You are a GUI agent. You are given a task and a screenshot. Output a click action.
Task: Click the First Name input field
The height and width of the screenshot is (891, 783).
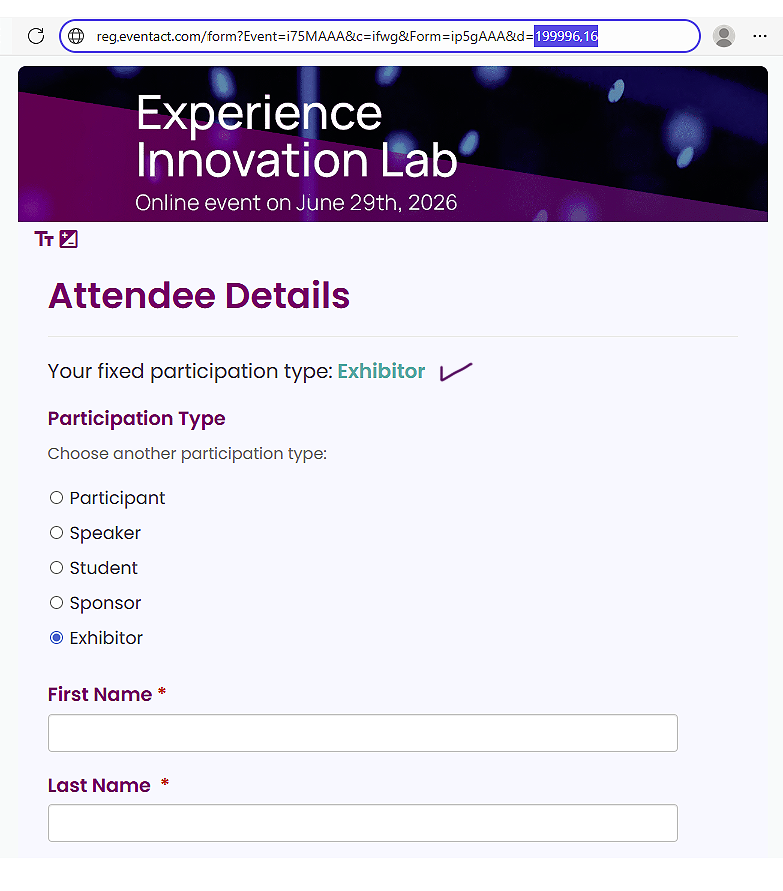pyautogui.click(x=362, y=732)
